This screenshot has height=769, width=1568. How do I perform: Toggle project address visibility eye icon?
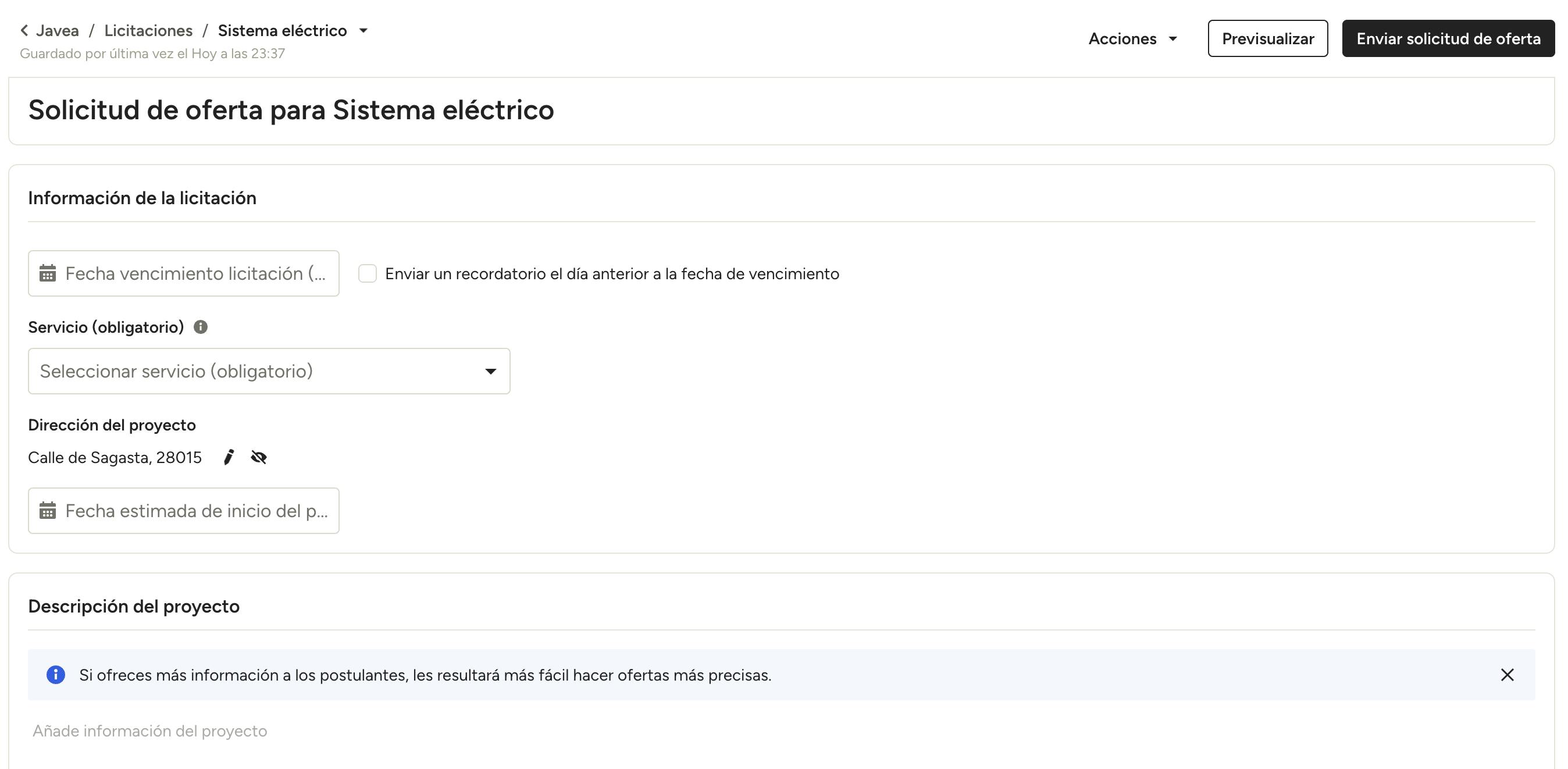(259, 457)
